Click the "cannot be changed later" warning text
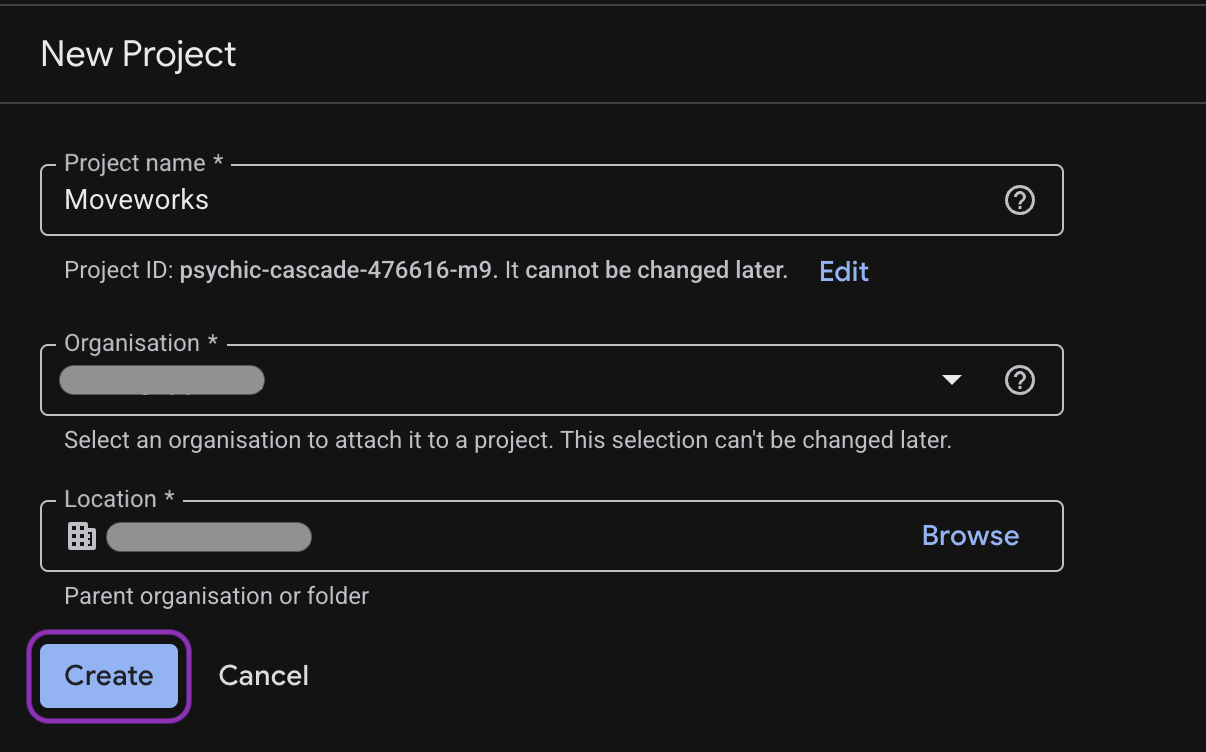The height and width of the screenshot is (752, 1206). tap(656, 271)
